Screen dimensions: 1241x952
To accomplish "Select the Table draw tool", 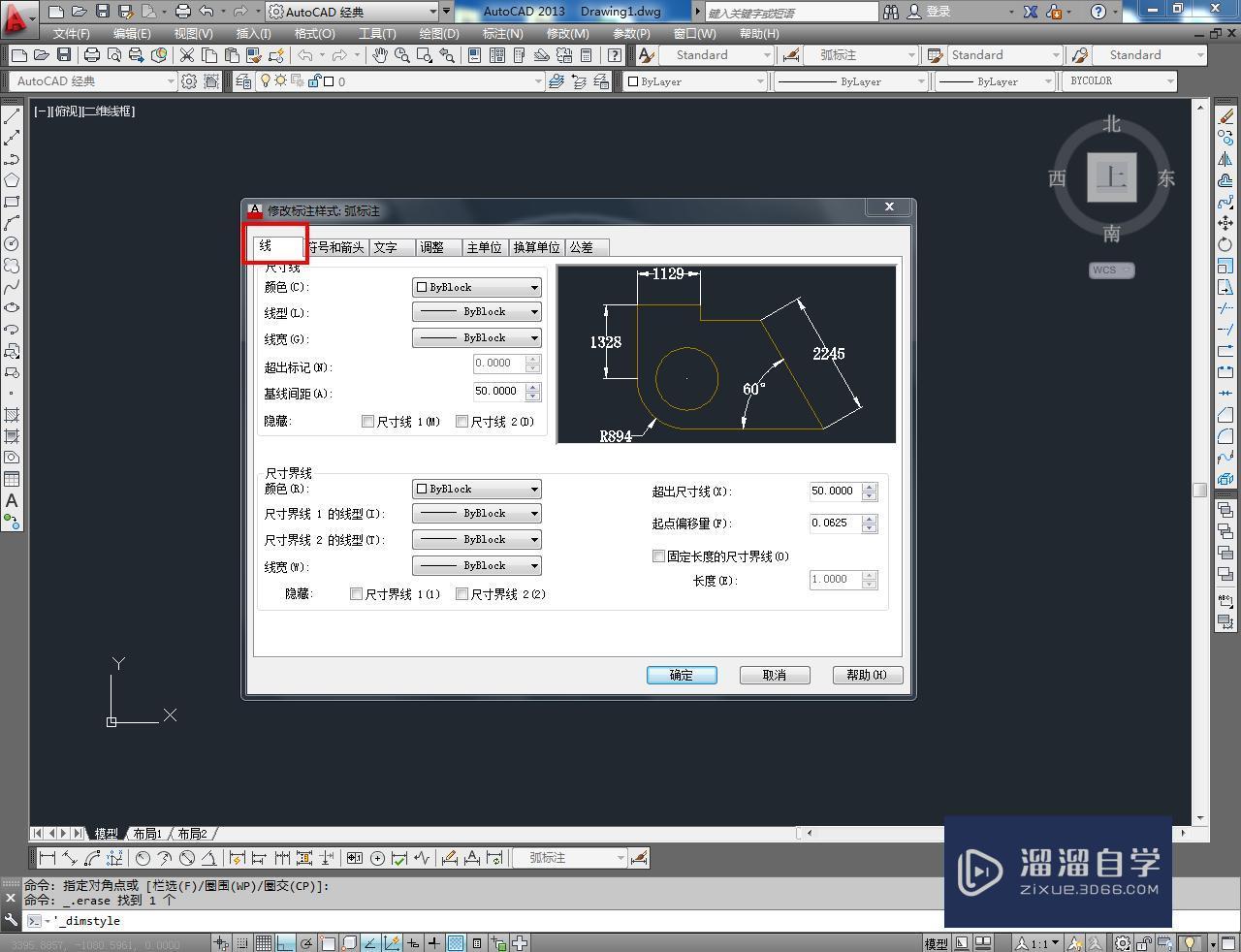I will [12, 479].
